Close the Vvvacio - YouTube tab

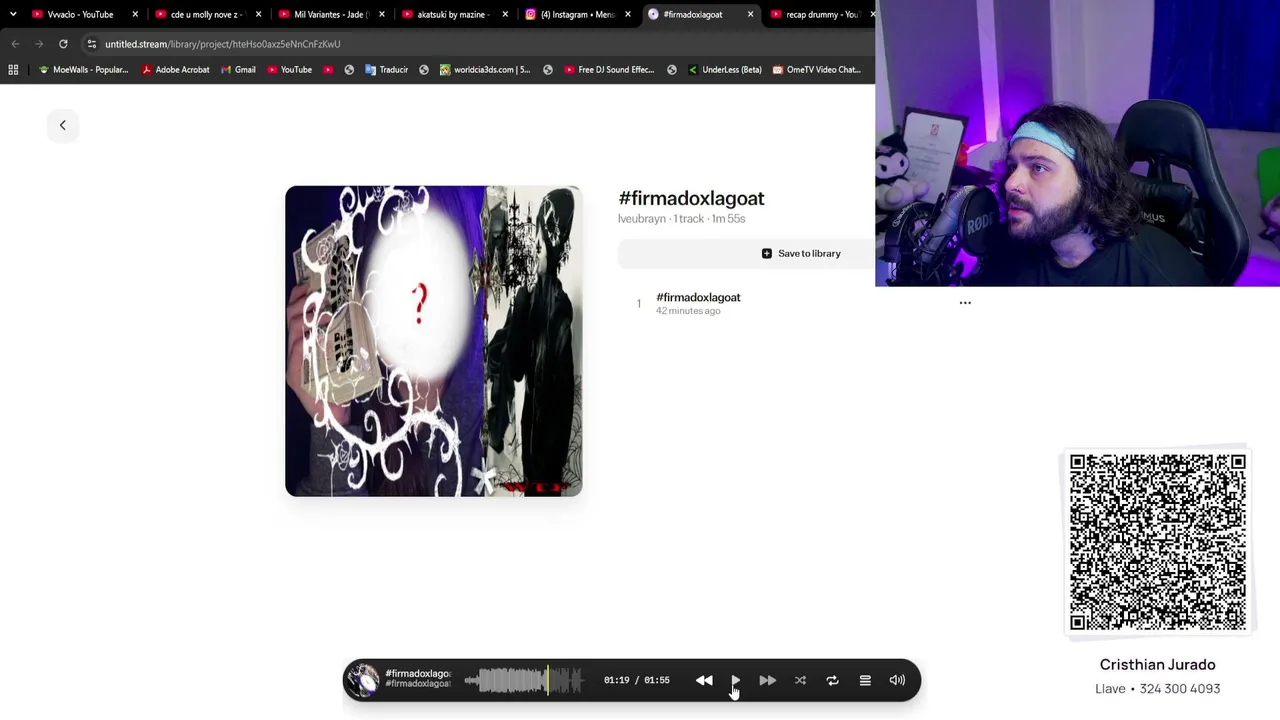pos(135,14)
